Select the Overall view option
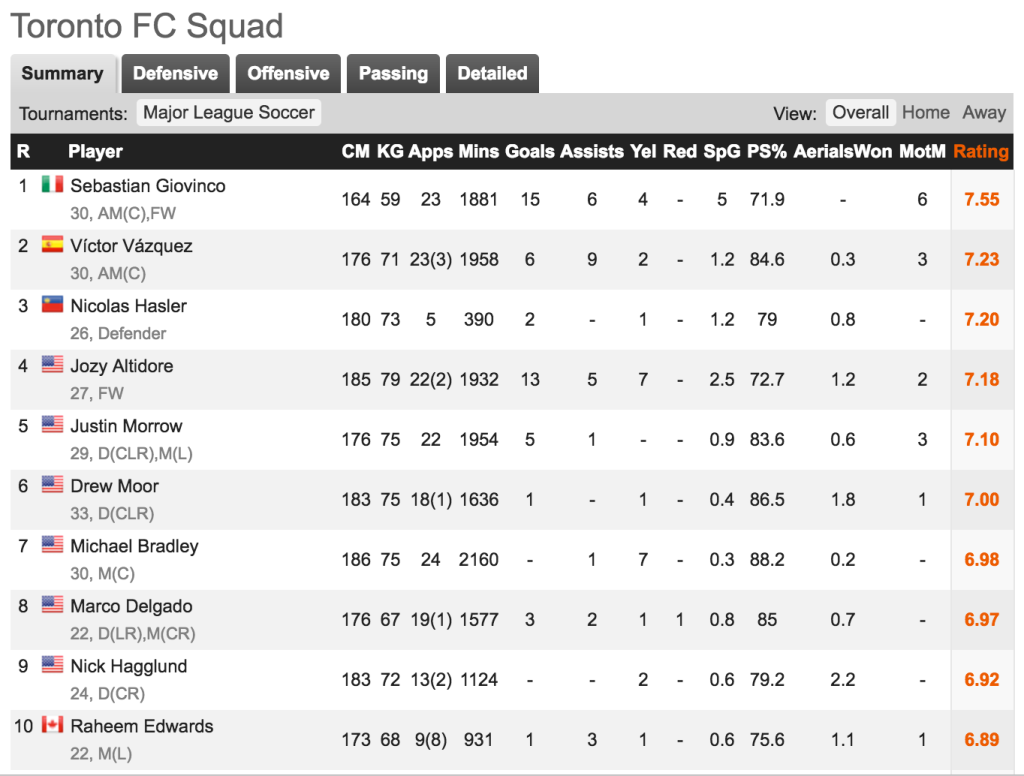1024x776 pixels. [860, 112]
